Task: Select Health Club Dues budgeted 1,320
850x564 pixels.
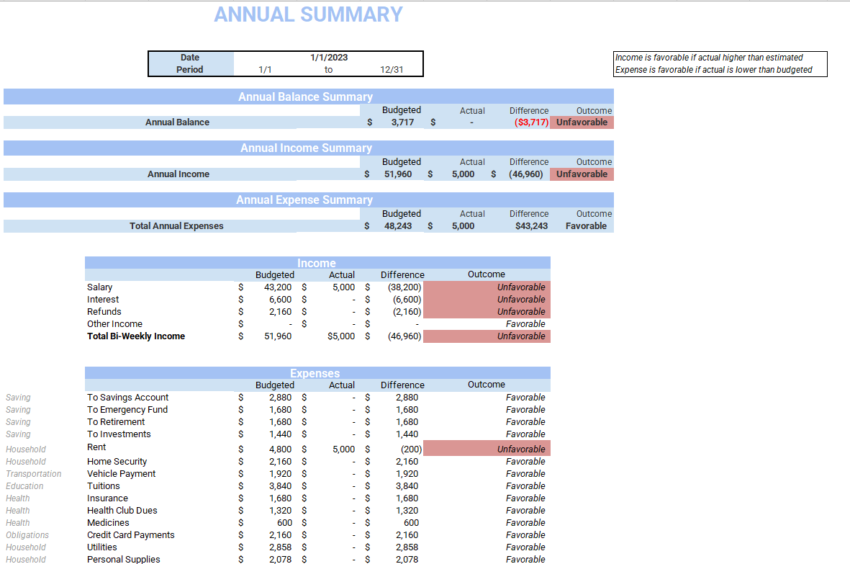Action: click(280, 511)
